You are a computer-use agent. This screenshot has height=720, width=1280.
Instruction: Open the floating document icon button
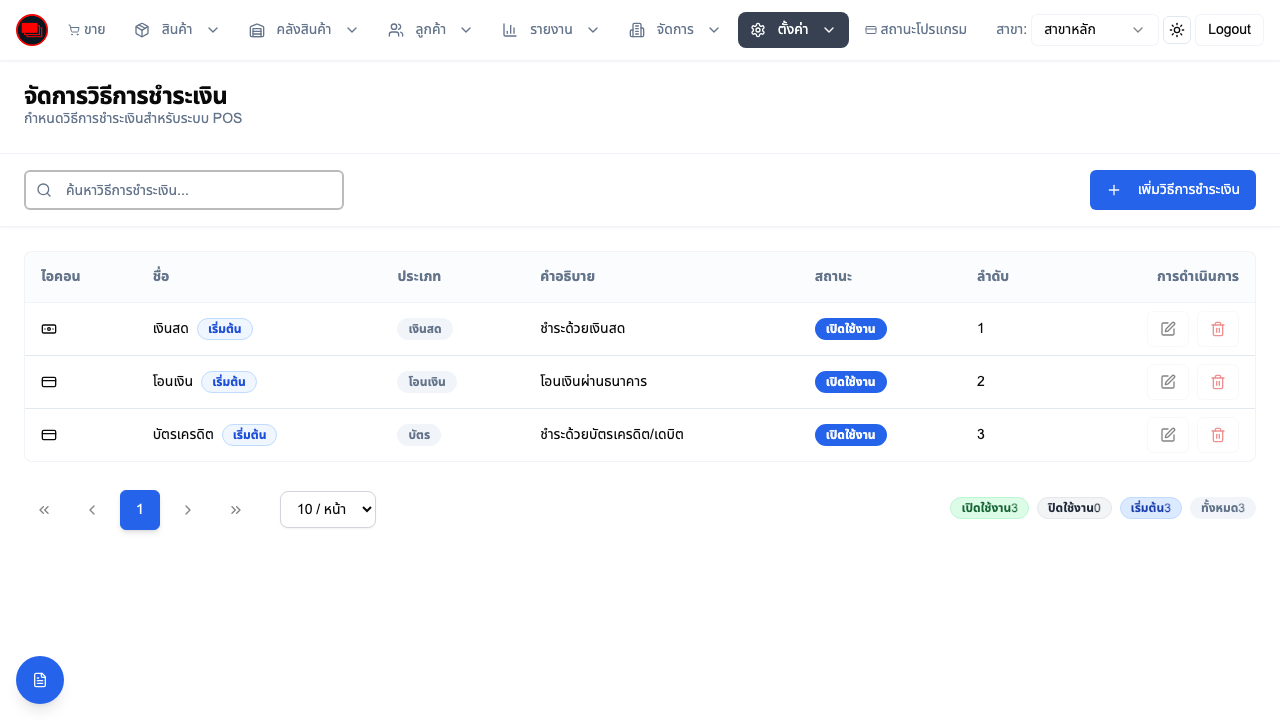[x=40, y=680]
